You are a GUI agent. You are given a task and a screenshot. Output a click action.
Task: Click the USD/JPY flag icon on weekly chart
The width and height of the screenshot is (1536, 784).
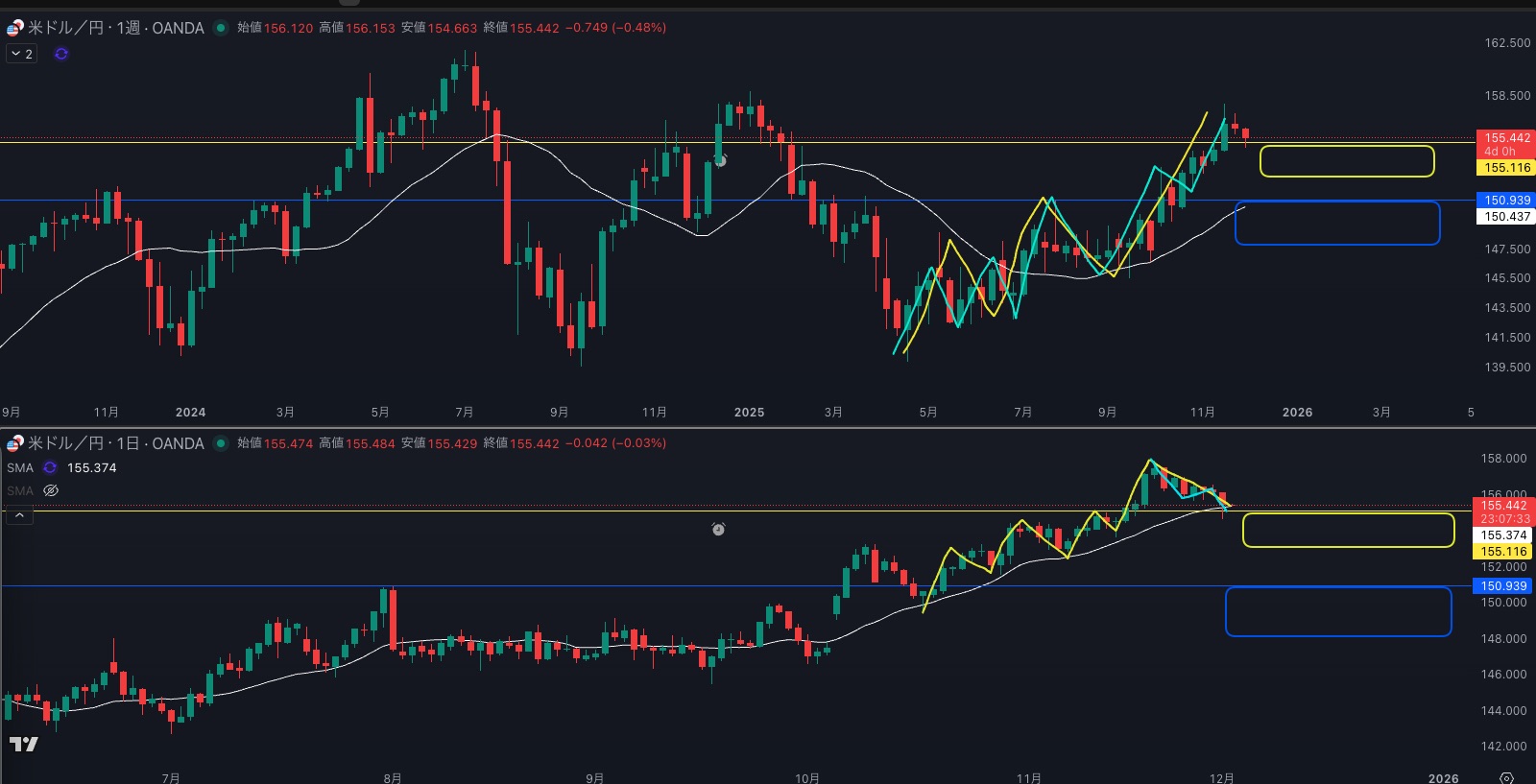point(14,28)
